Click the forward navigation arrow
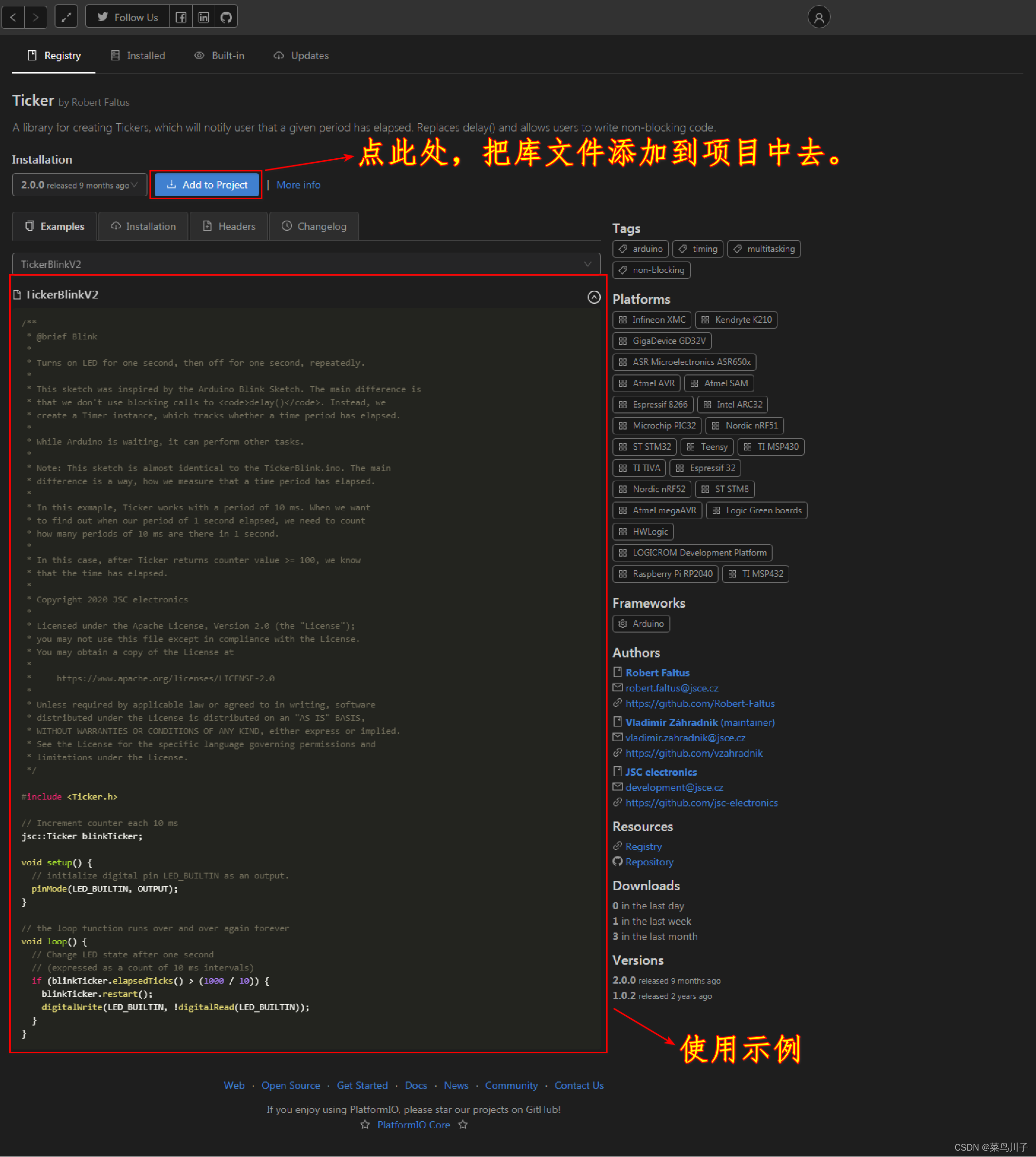Viewport: 1036px width, 1157px height. coord(35,17)
